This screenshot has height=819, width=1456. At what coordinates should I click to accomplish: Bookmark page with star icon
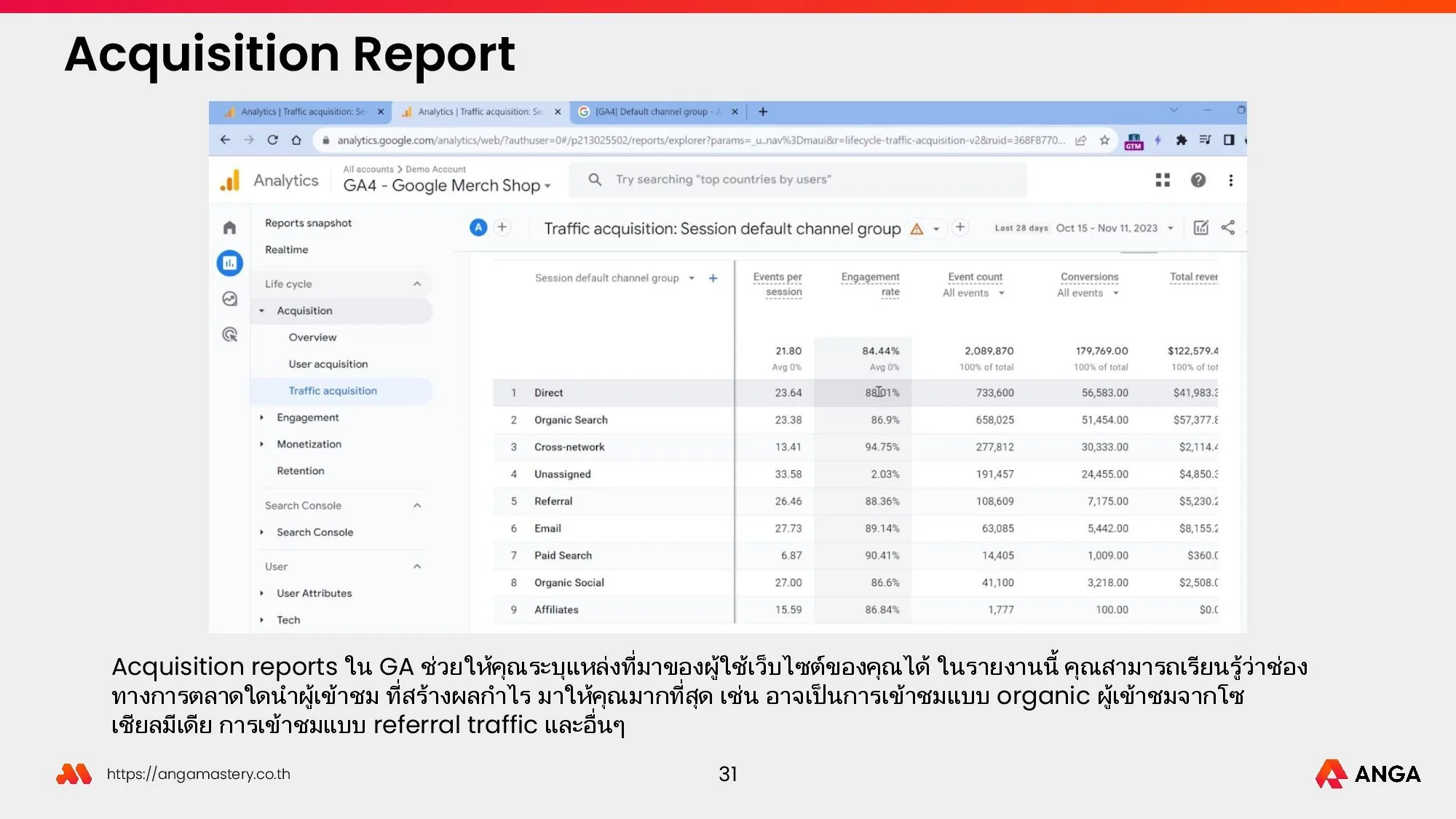(x=1104, y=140)
